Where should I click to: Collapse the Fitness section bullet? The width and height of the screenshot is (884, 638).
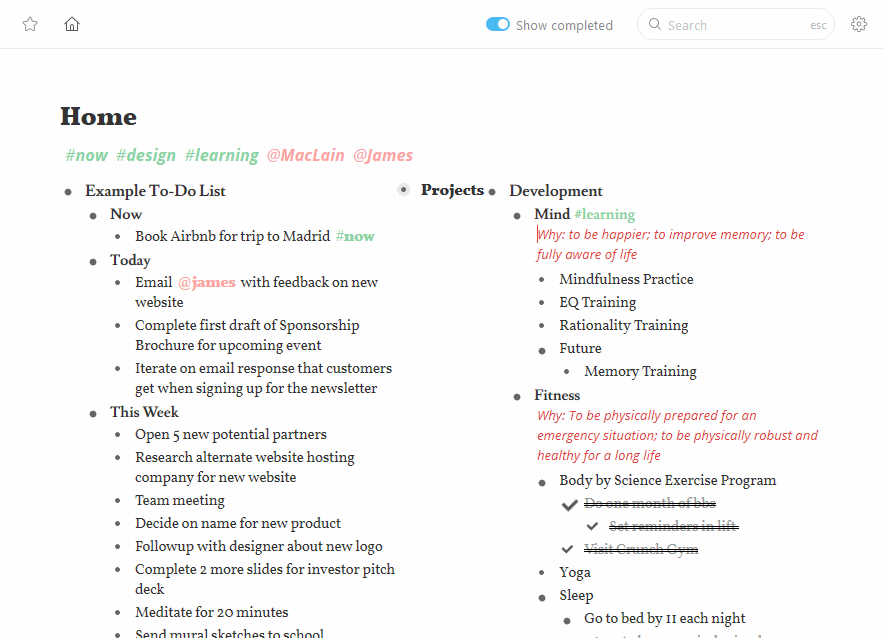click(x=519, y=396)
